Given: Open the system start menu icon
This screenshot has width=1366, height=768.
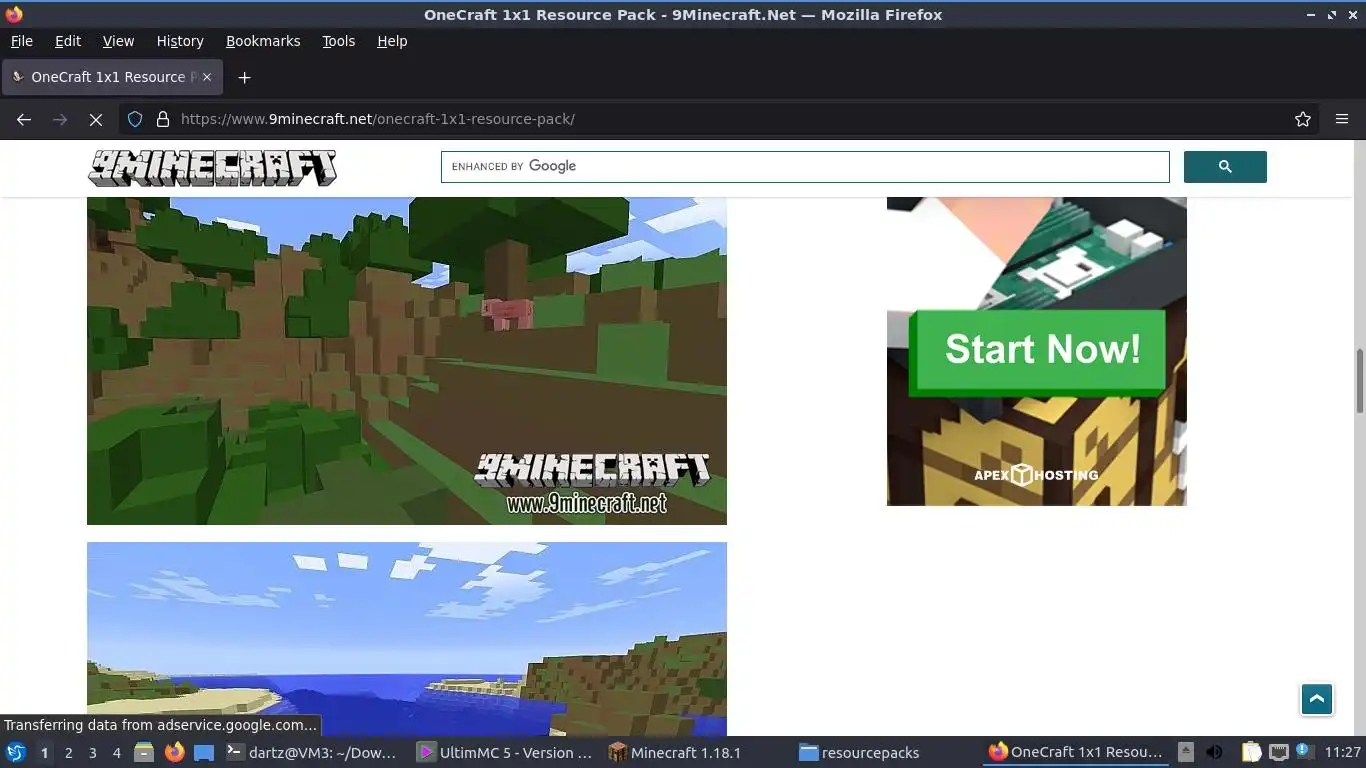Looking at the screenshot, I should point(15,752).
